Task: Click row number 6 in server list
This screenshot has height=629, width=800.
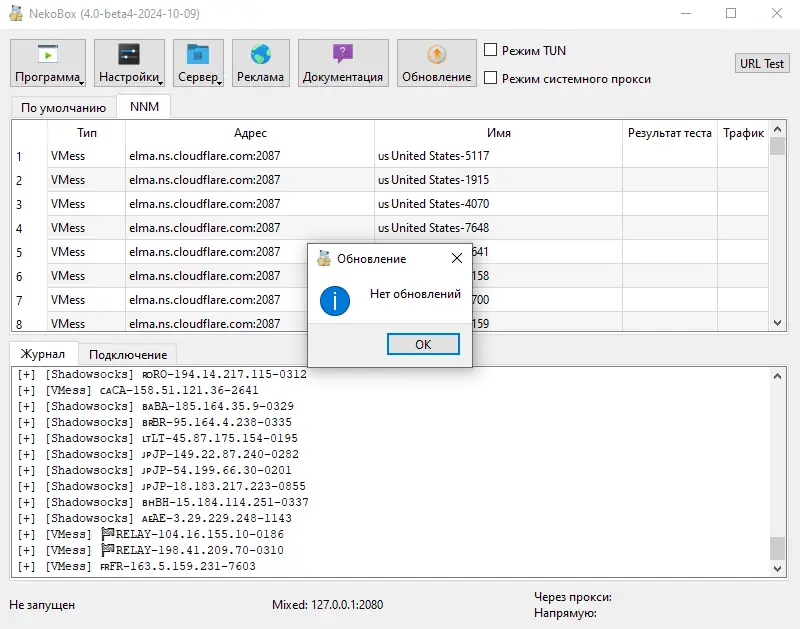Action: pos(19,276)
